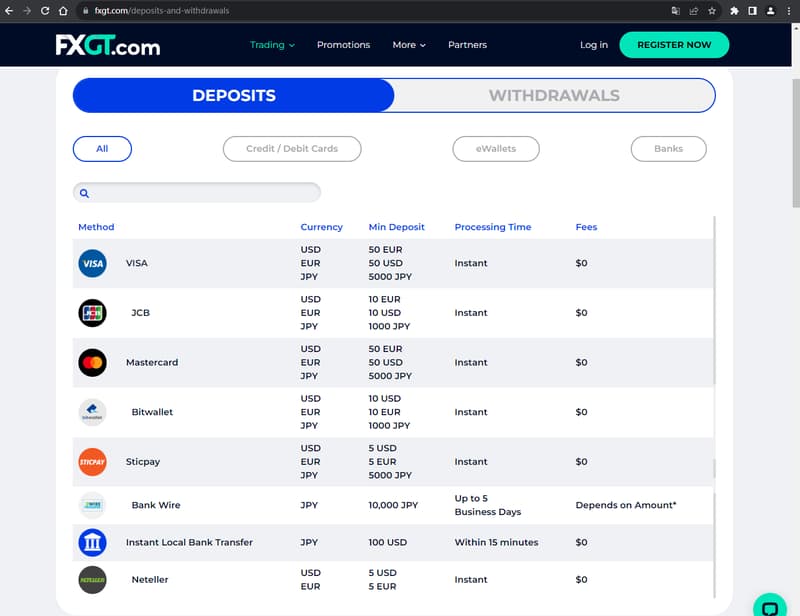Click the JCB card logo icon
The width and height of the screenshot is (800, 616).
coord(92,313)
